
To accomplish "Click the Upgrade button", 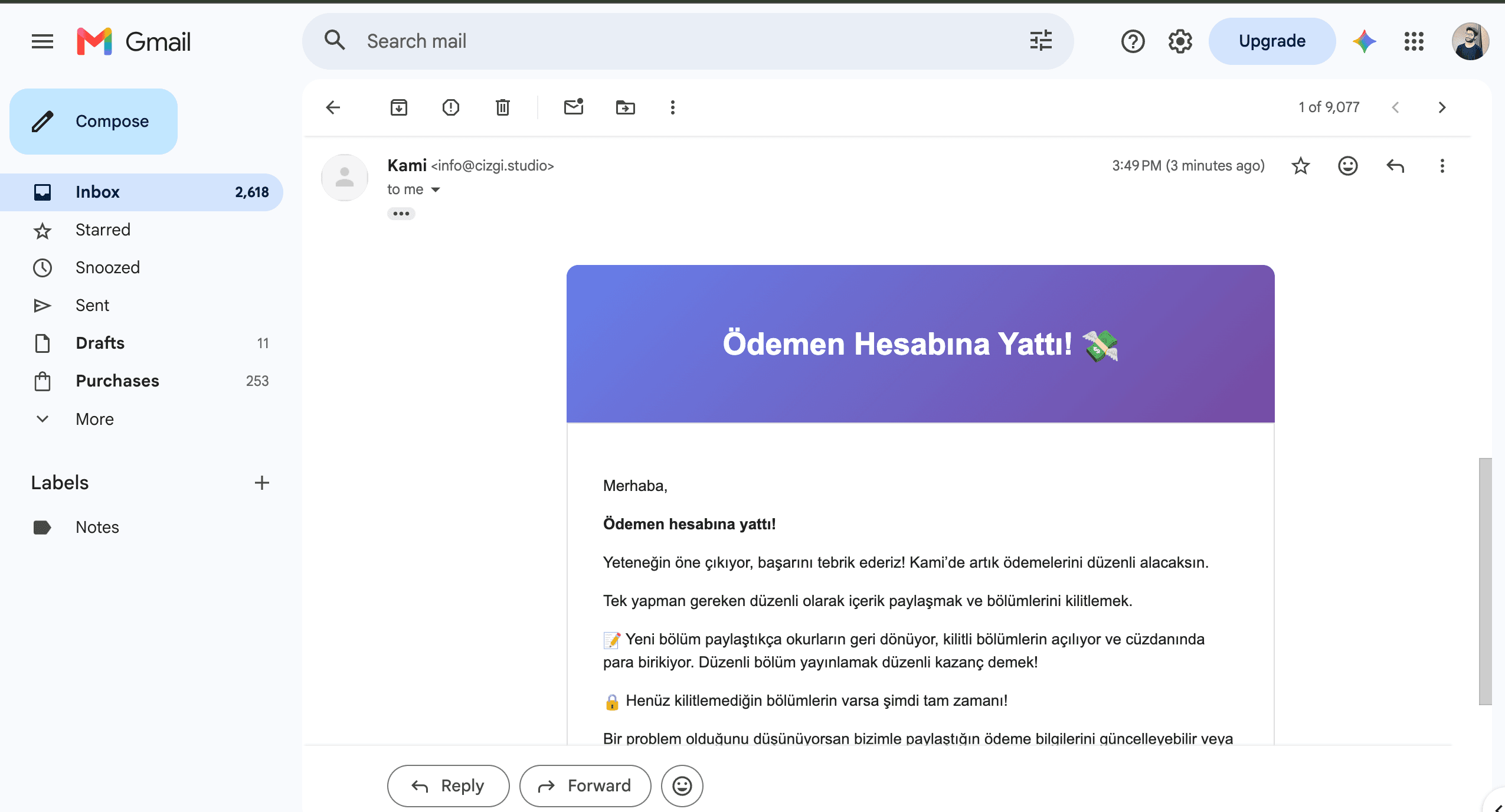I will pos(1272,41).
